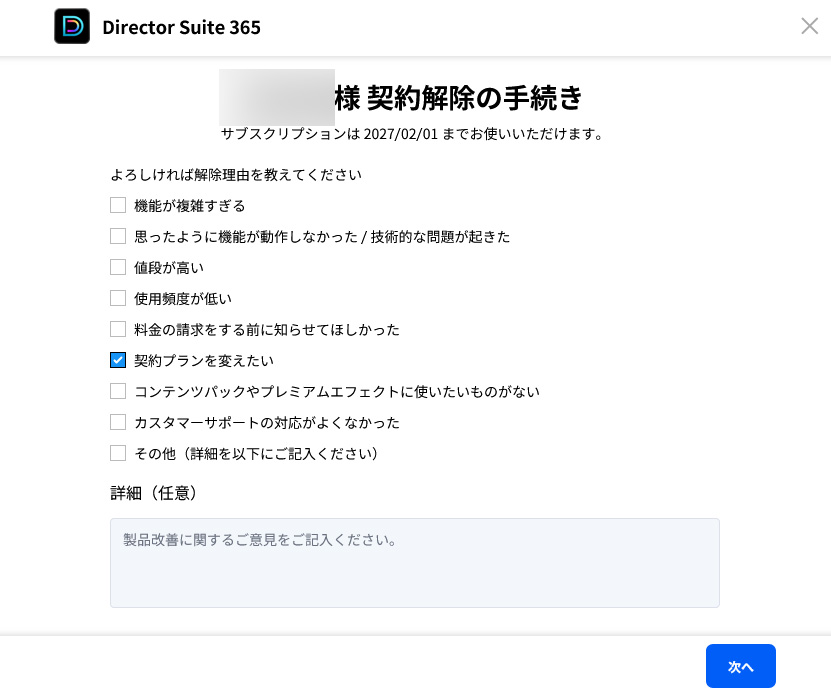Viewport: 831px width, 693px height.
Task: Click the 契約解除の手続き heading
Action: pyautogui.click(x=460, y=98)
